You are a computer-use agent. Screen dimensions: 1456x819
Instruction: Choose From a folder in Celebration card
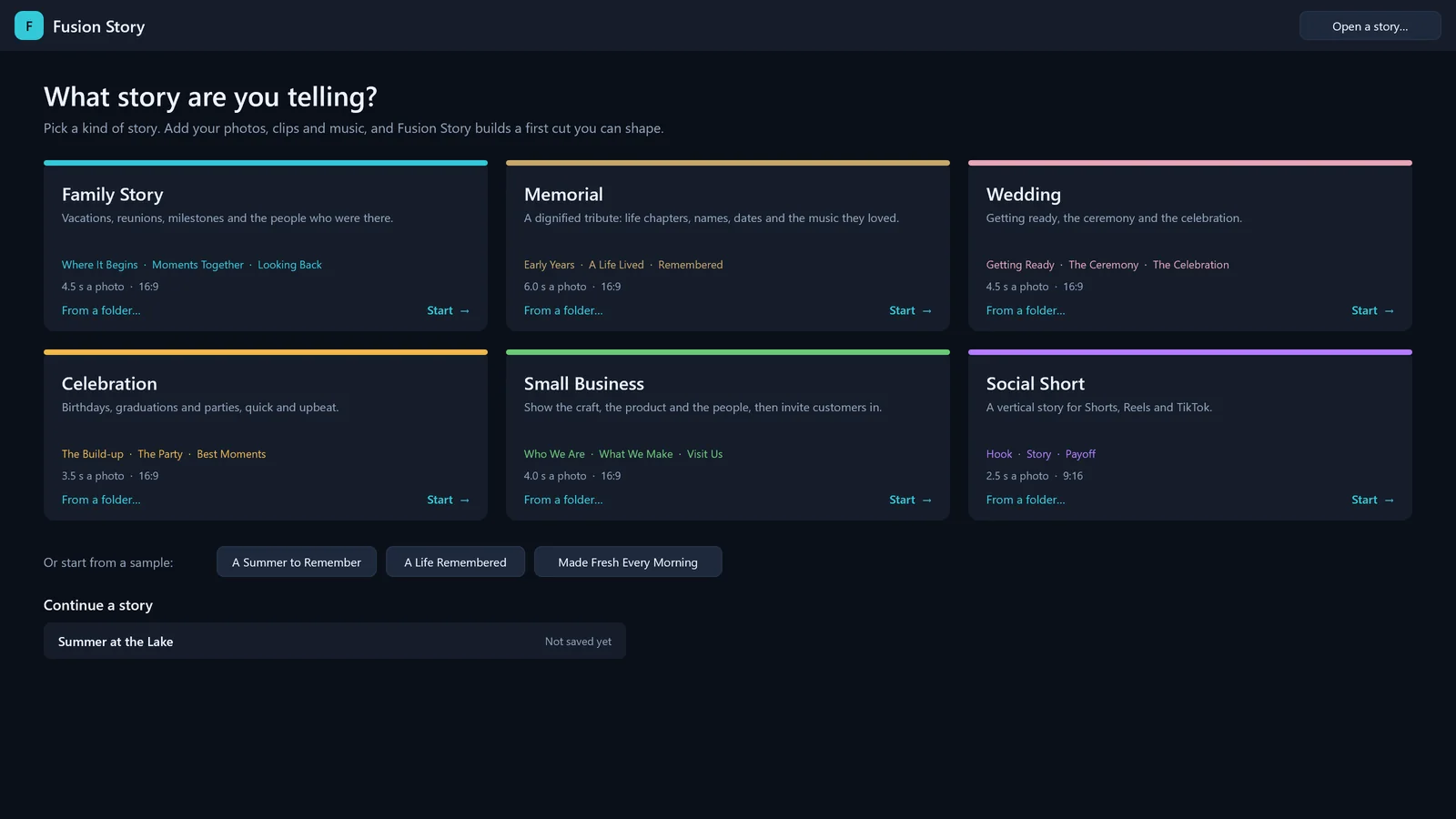click(x=101, y=500)
